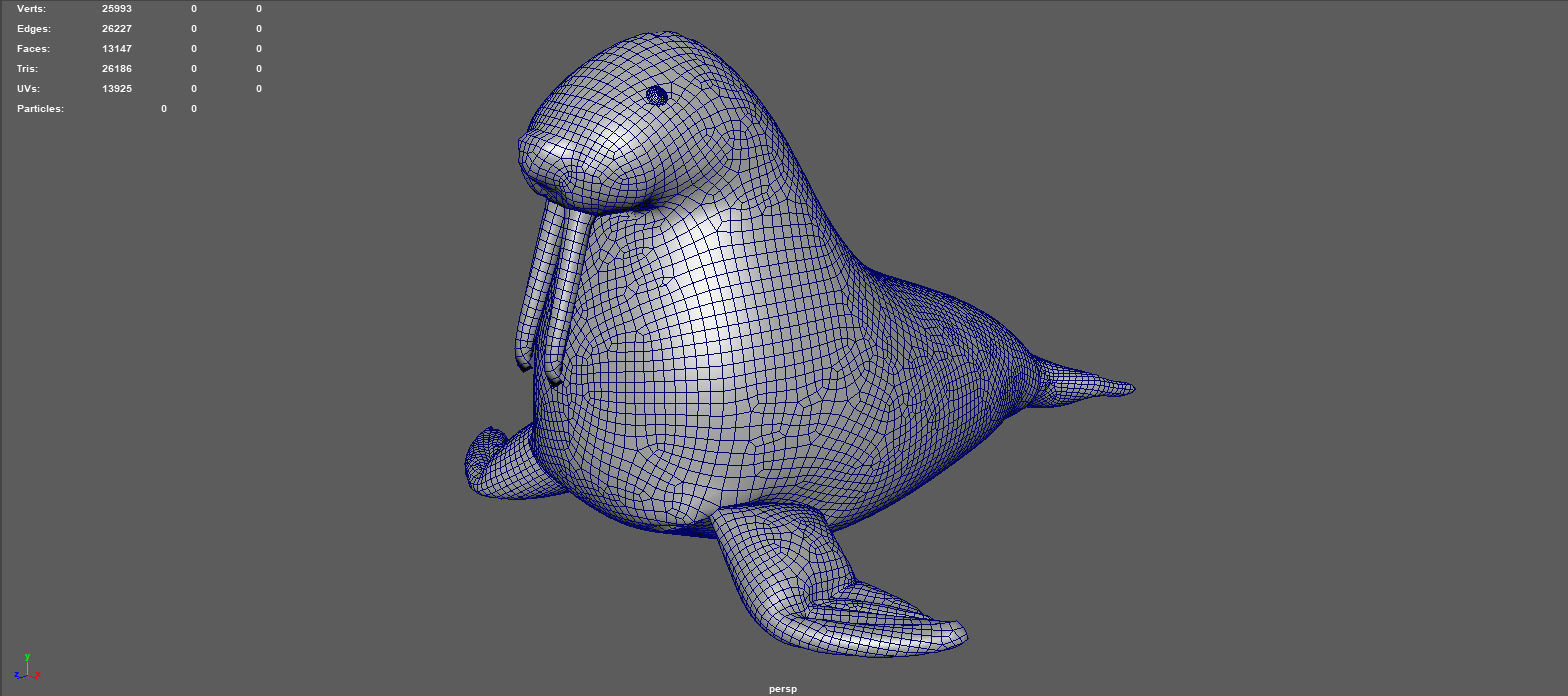Click the vertex count value 25993

pos(117,8)
